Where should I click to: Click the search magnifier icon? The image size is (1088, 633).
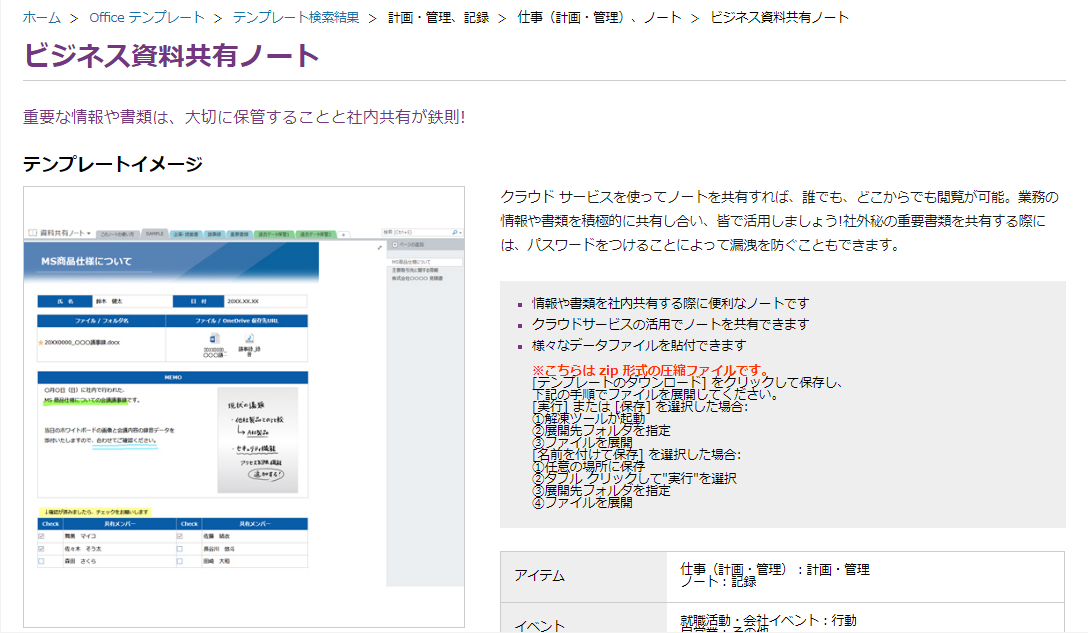[x=454, y=231]
